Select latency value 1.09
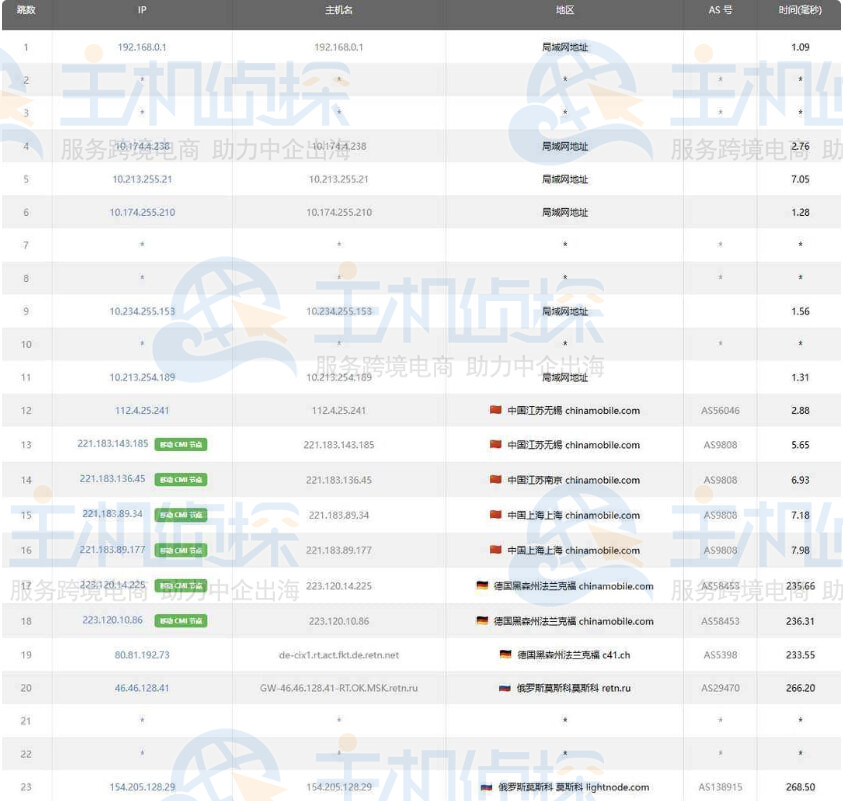 (x=800, y=47)
